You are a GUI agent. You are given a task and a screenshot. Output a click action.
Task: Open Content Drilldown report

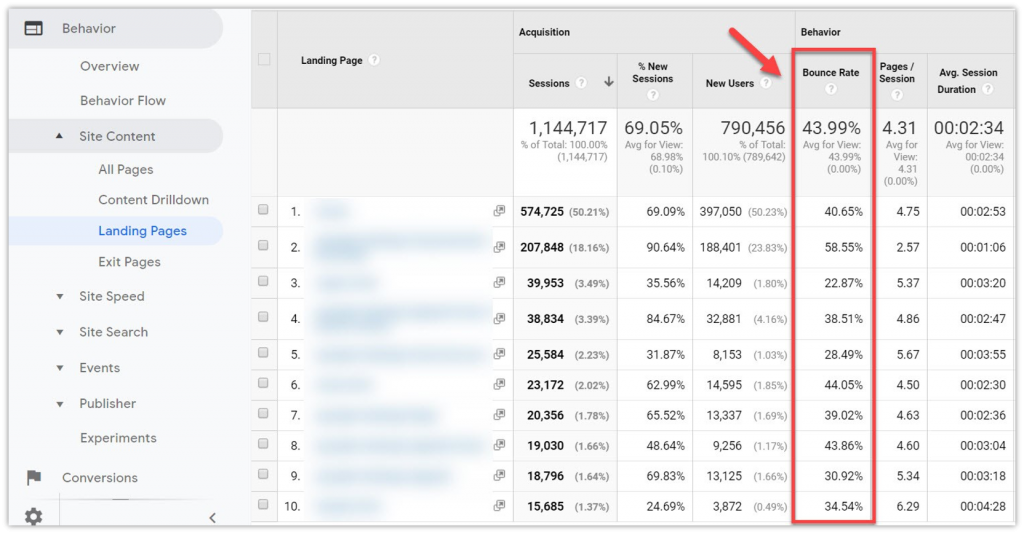pos(153,200)
